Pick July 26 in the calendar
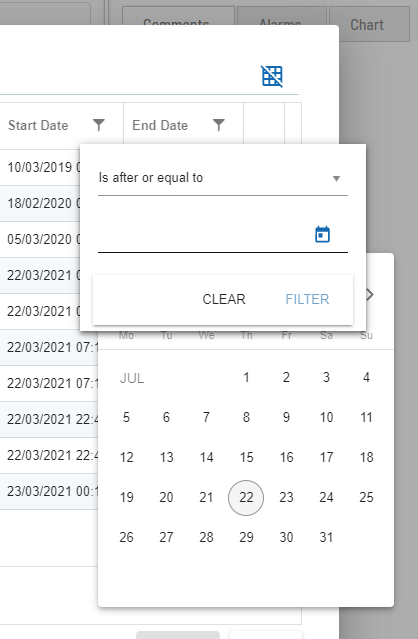This screenshot has height=639, width=418. tap(126, 537)
